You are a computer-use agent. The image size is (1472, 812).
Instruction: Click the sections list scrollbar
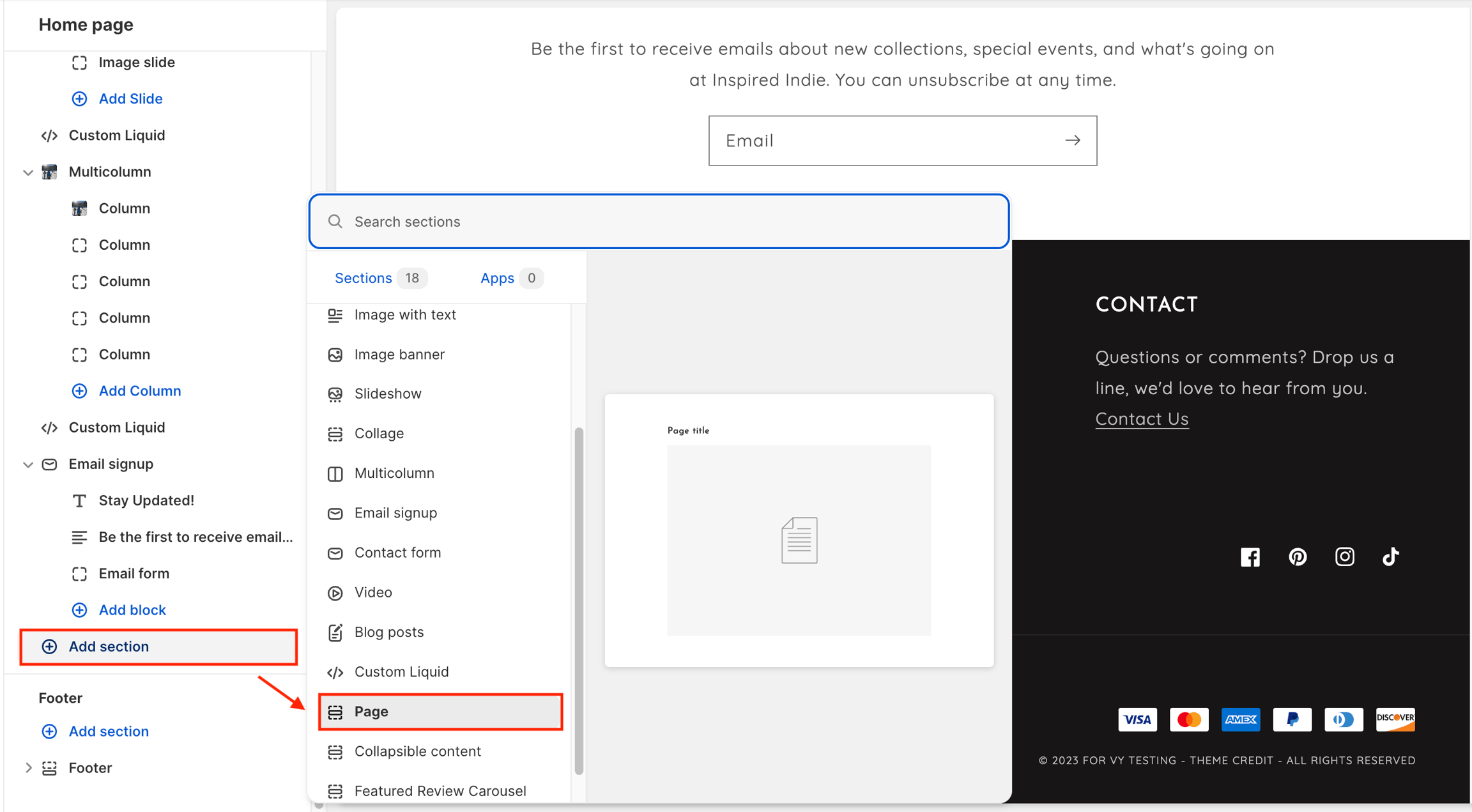(x=579, y=601)
